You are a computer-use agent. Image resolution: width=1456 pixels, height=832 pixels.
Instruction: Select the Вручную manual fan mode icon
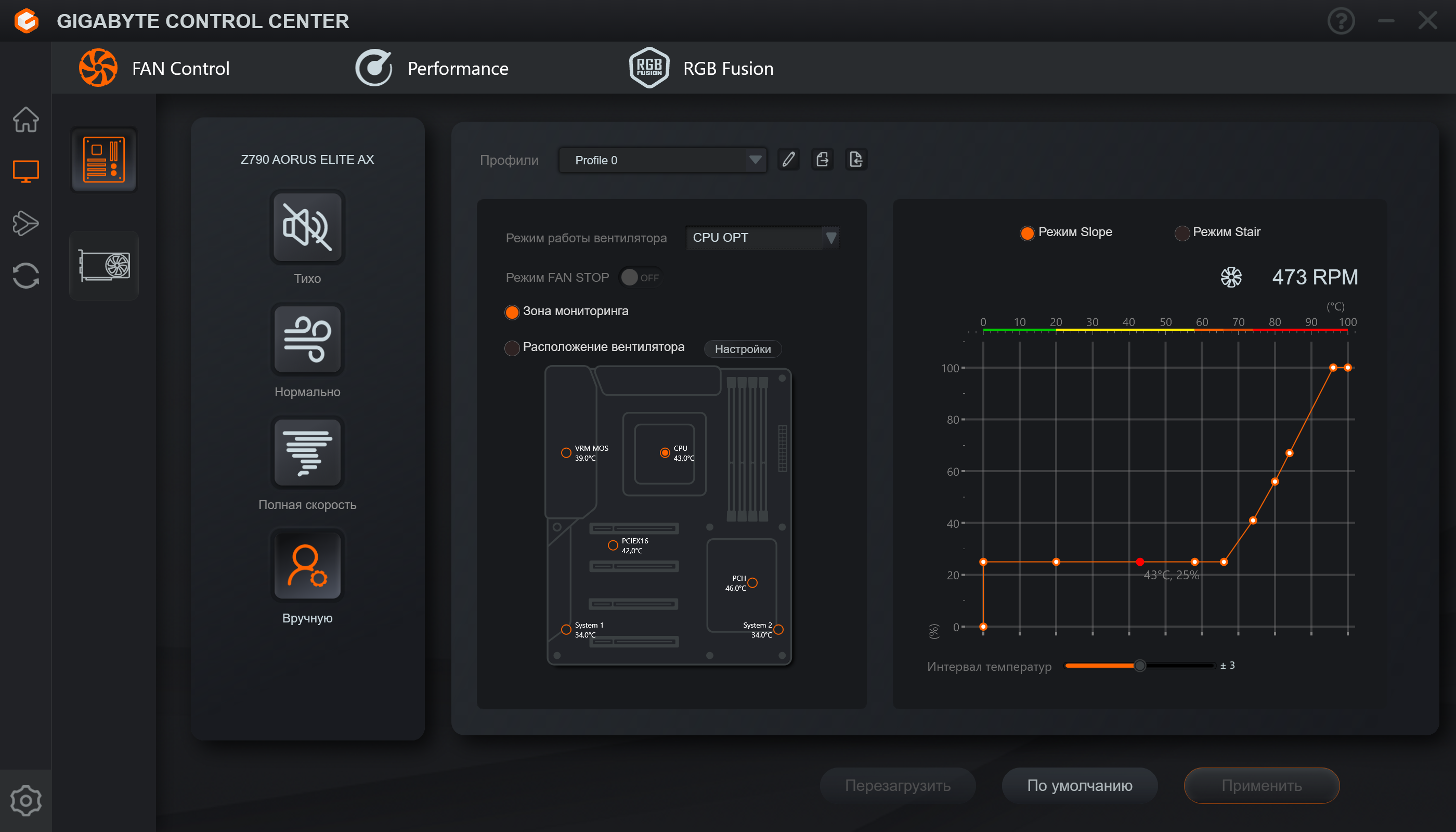tap(307, 566)
